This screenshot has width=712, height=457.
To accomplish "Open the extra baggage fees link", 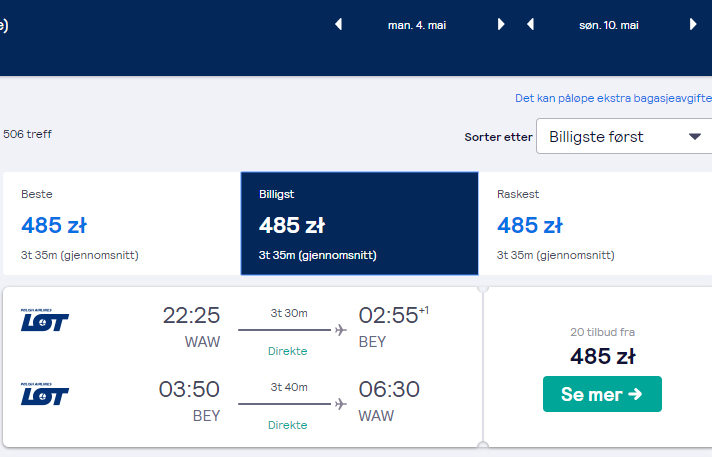I will (x=613, y=98).
